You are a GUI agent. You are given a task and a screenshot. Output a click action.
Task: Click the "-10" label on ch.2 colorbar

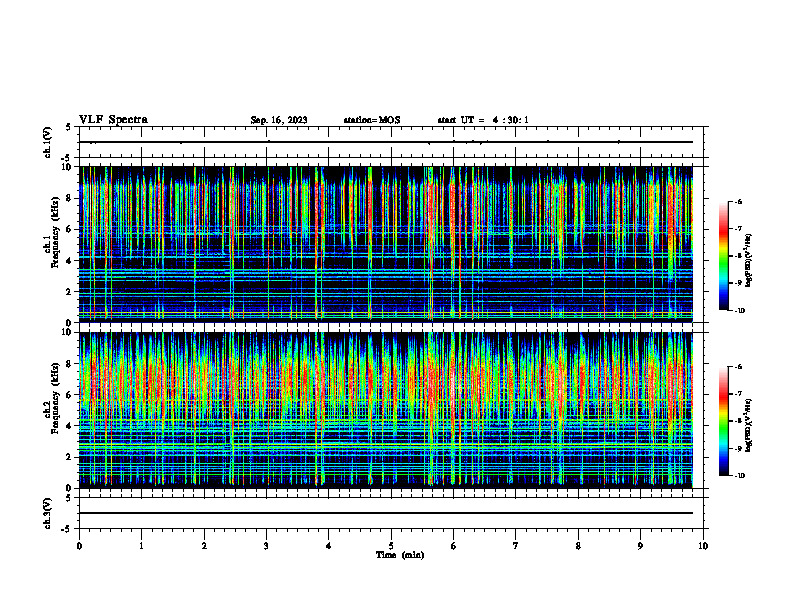coord(739,476)
